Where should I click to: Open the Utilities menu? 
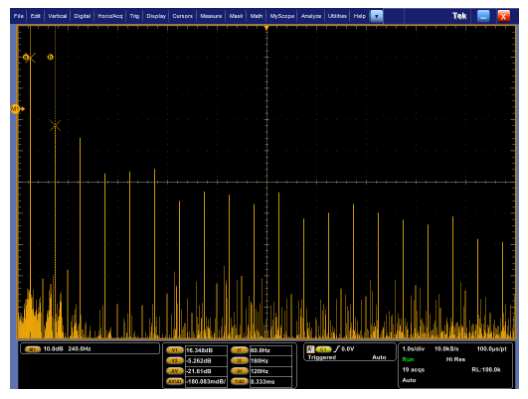click(x=337, y=16)
